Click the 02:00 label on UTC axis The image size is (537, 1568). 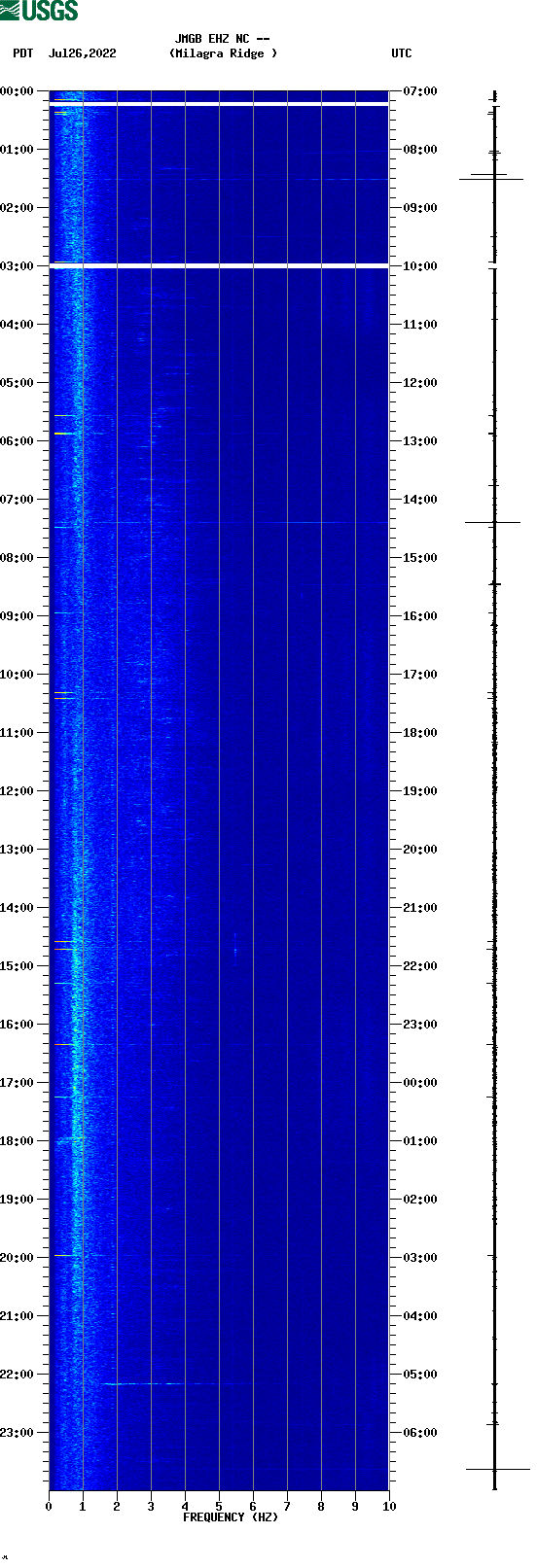pyautogui.click(x=419, y=1200)
